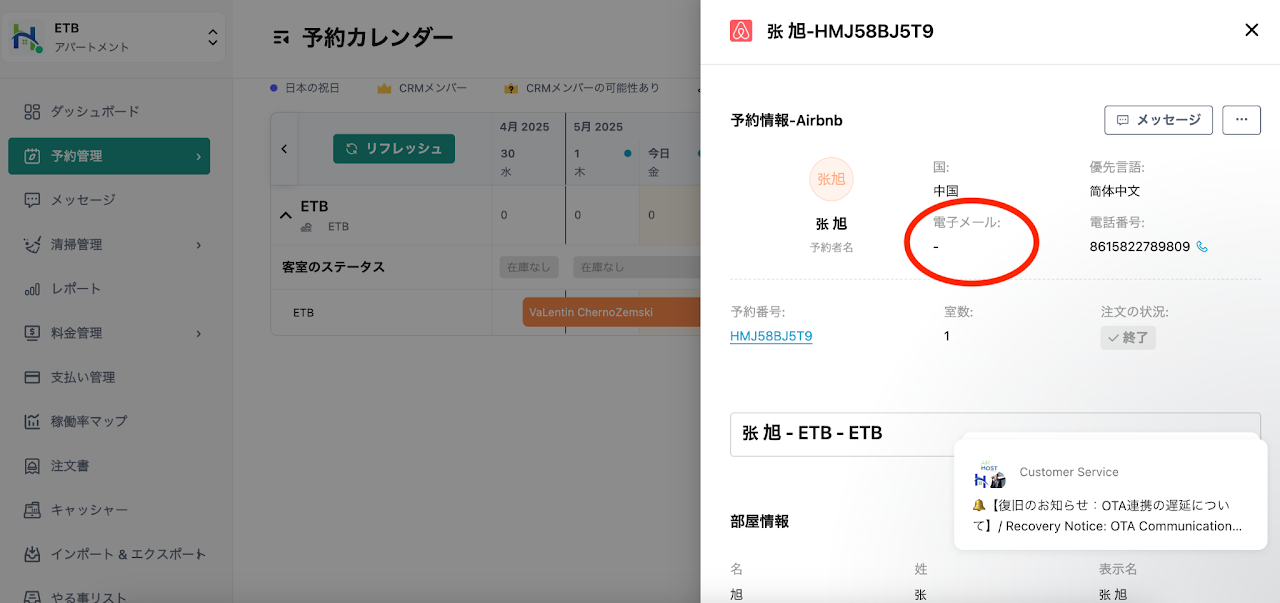Image resolution: width=1280 pixels, height=603 pixels.
Task: Open メッセージ in the sidebar
Action: [83, 200]
